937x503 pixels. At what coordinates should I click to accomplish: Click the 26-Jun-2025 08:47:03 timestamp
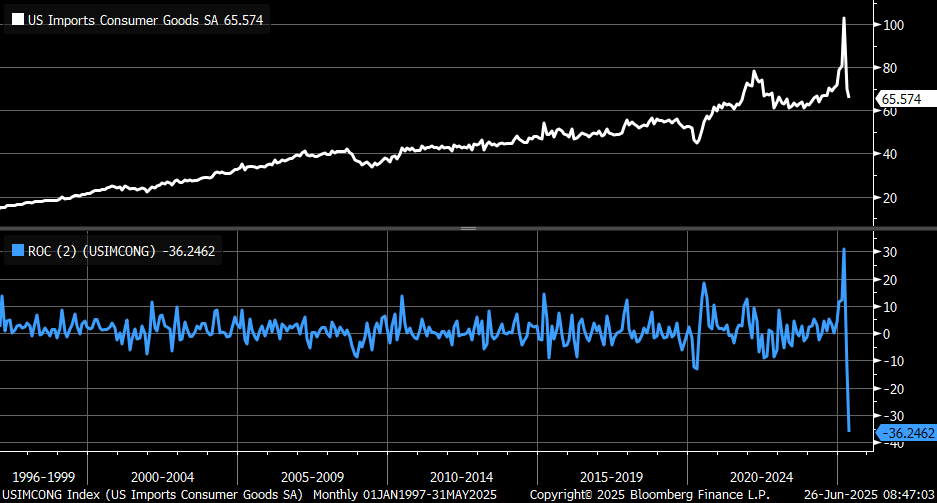(x=869, y=495)
